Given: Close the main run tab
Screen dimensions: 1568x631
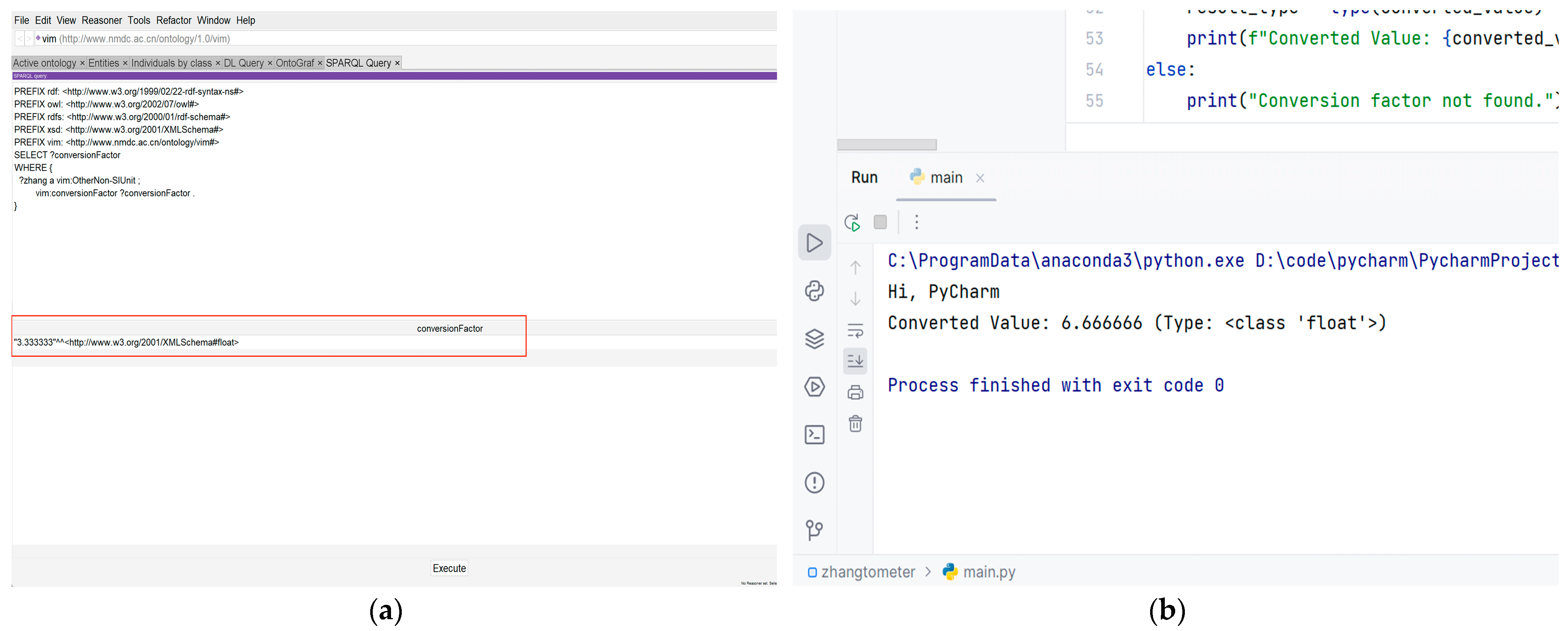Looking at the screenshot, I should point(980,178).
